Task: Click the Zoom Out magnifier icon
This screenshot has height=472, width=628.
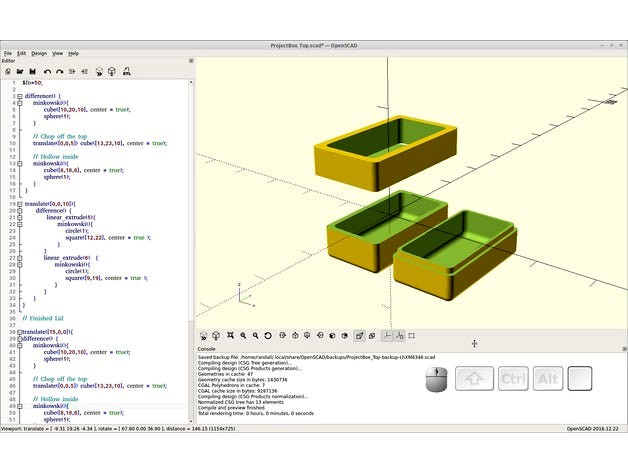Action: [x=256, y=336]
